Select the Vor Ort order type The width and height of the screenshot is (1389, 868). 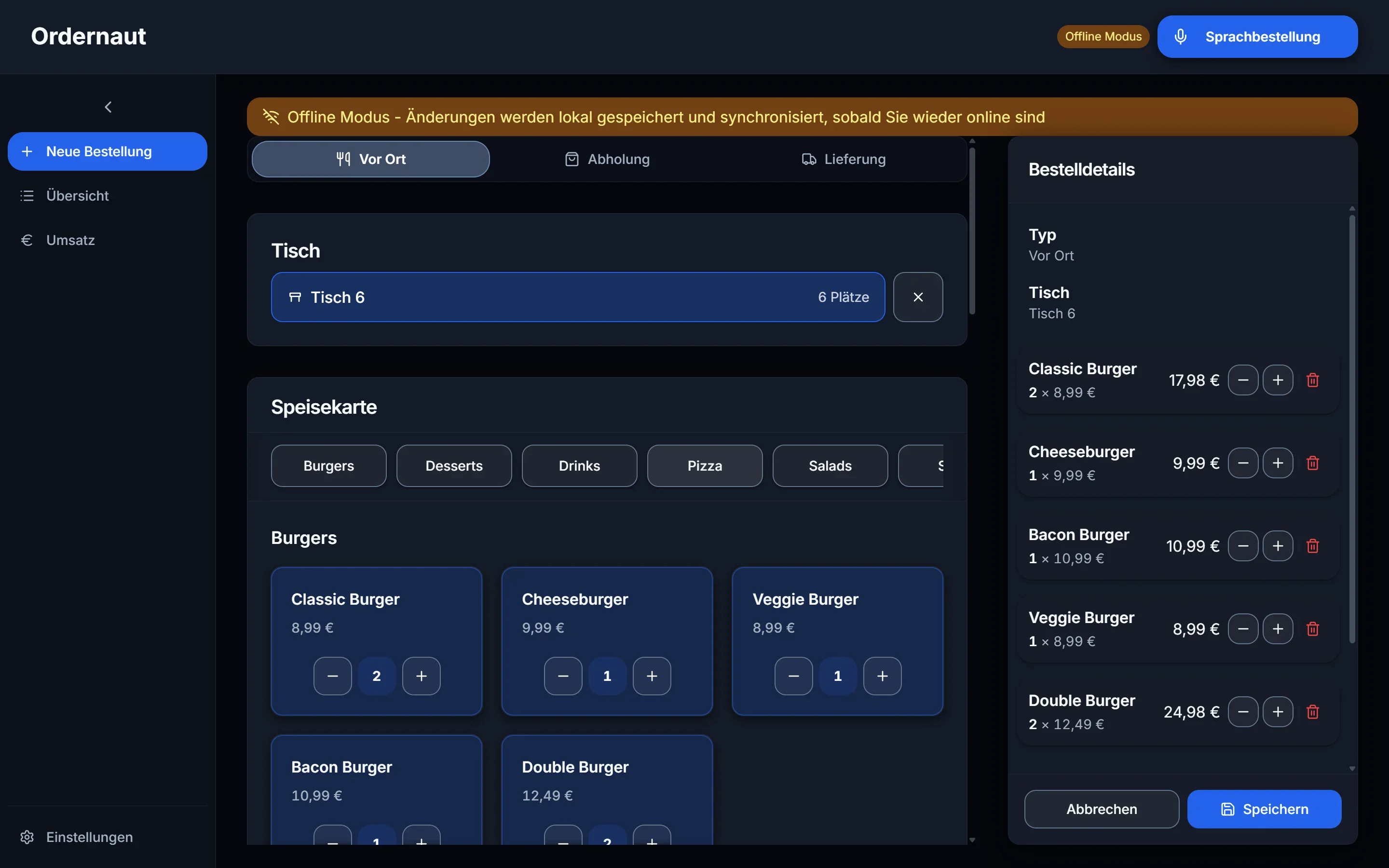coord(371,159)
